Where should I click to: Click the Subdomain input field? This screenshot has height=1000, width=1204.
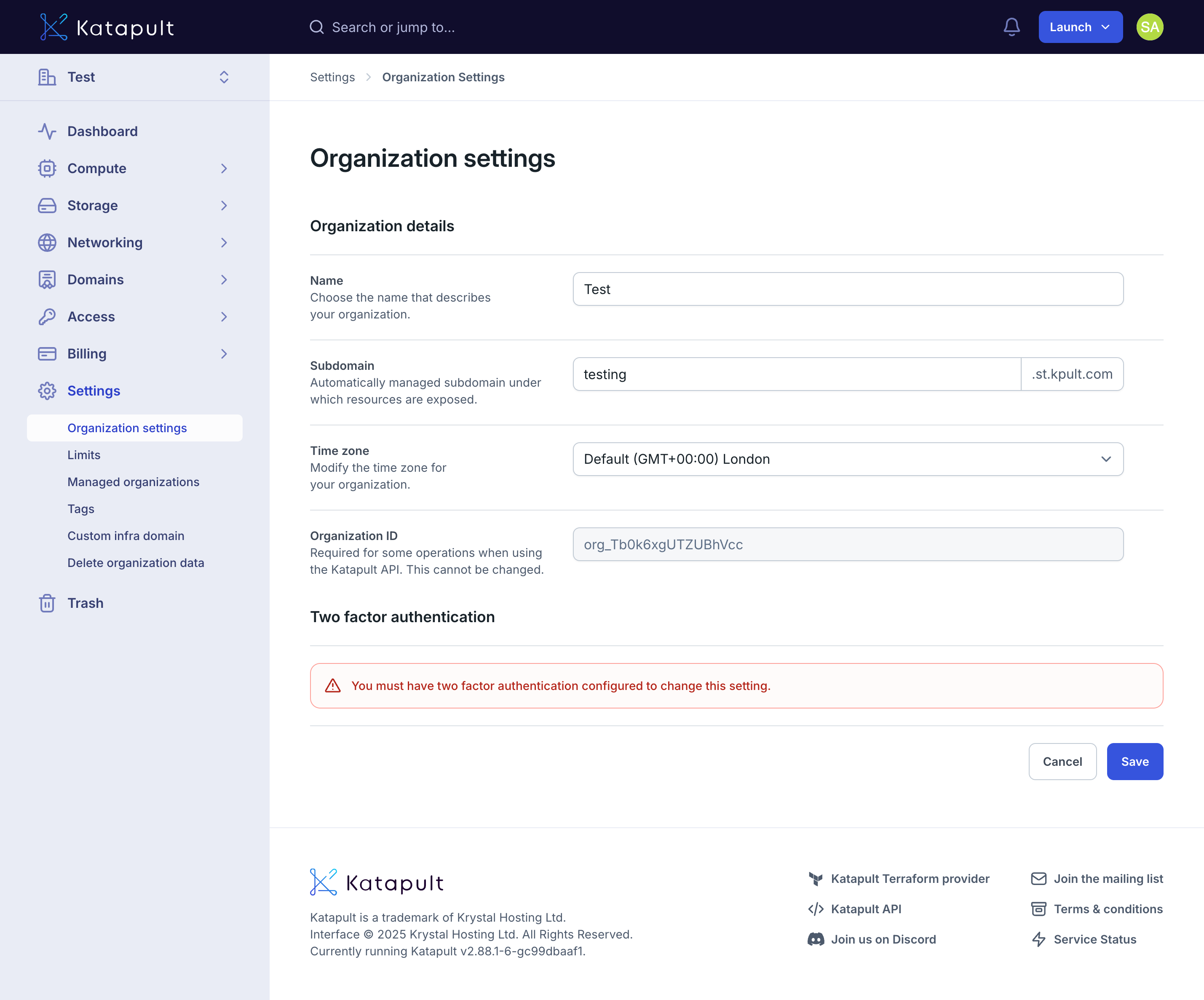pos(796,374)
